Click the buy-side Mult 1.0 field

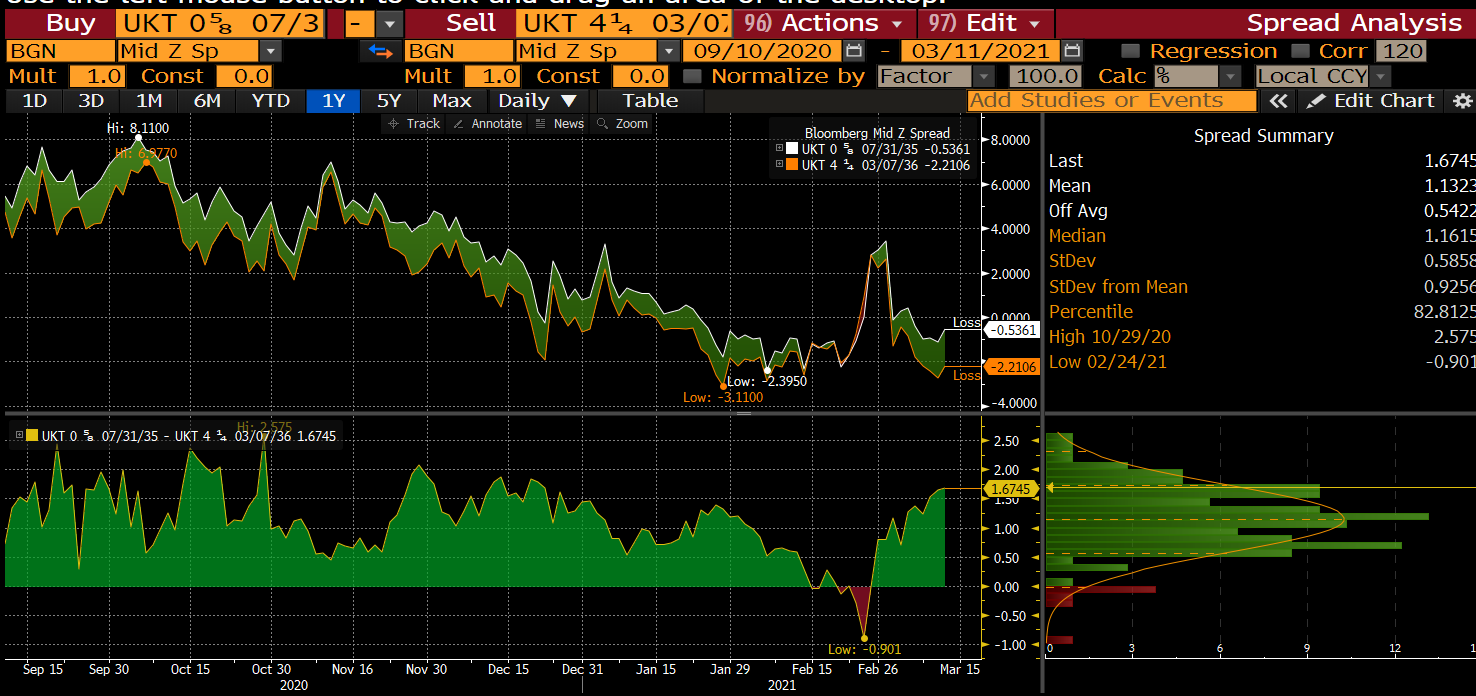coord(98,76)
